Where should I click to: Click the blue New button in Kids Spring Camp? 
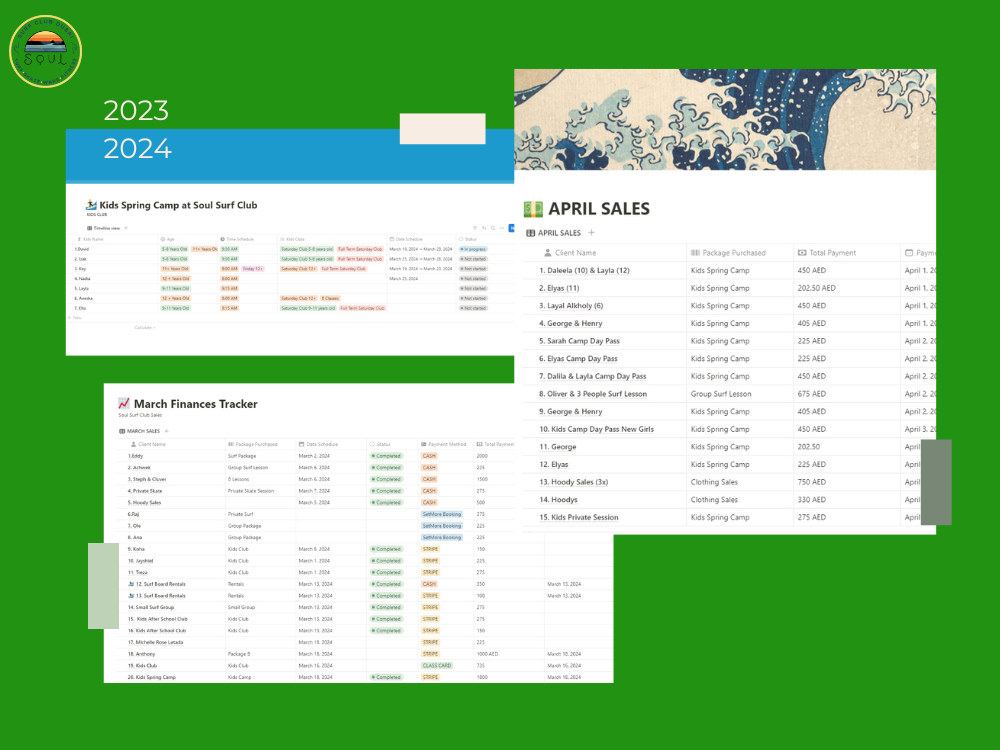click(x=511, y=228)
